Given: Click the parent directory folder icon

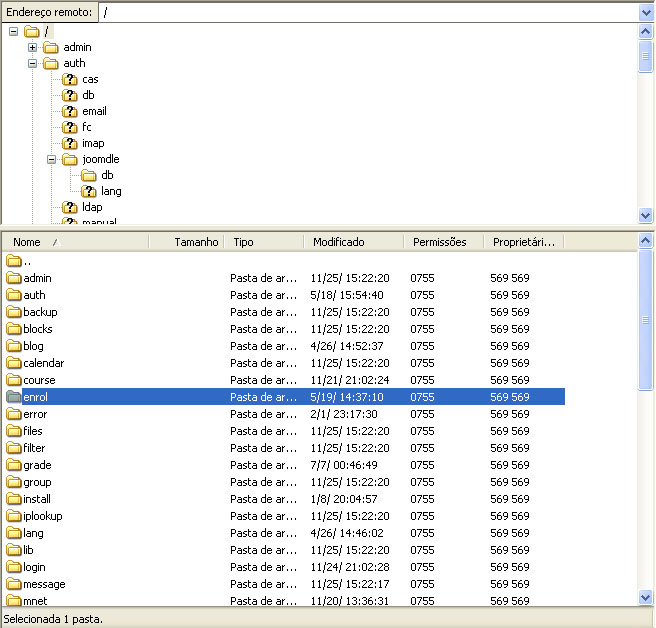Looking at the screenshot, I should coord(14,261).
